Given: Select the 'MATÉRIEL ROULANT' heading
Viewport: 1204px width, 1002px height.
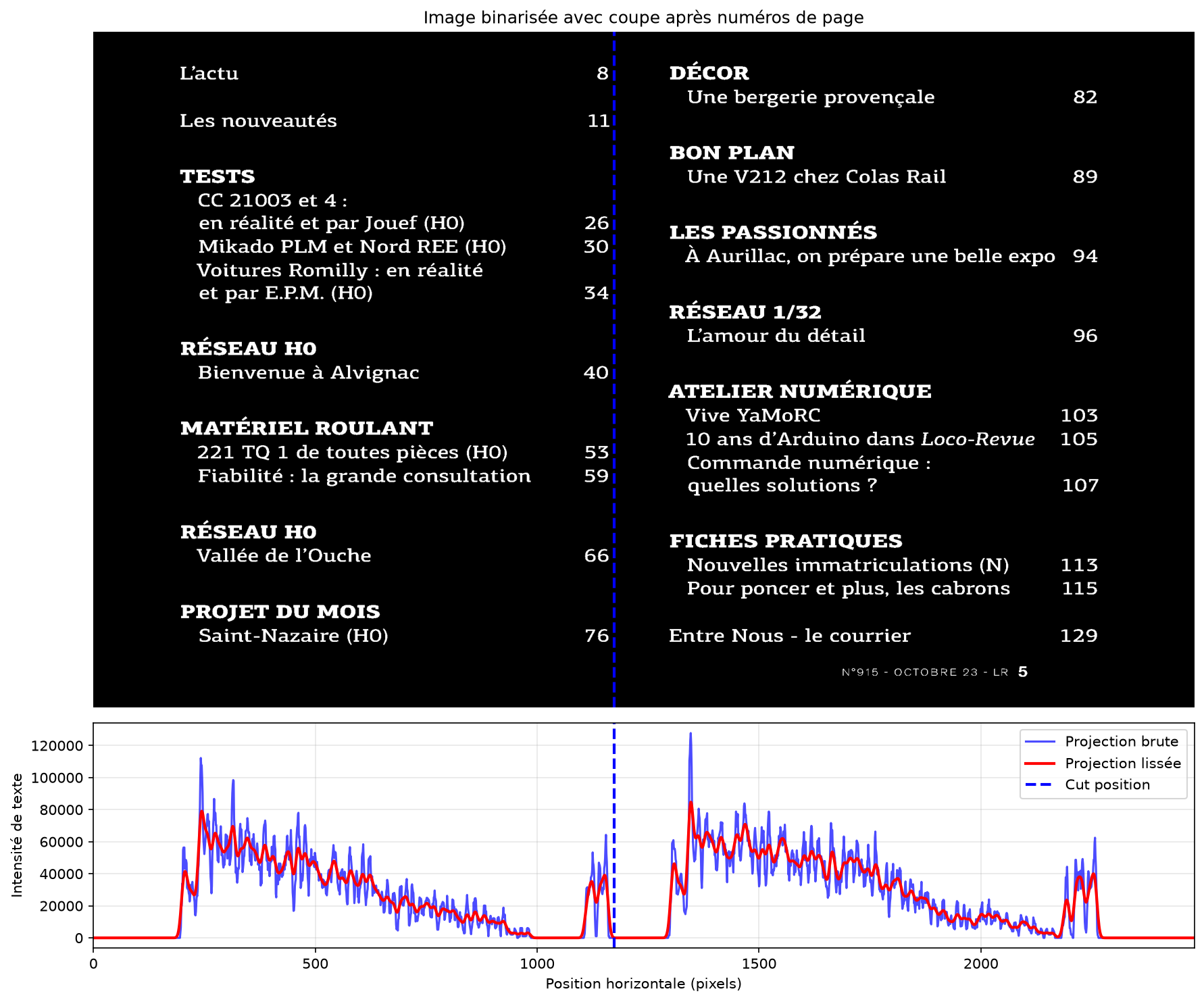Looking at the screenshot, I should (307, 428).
